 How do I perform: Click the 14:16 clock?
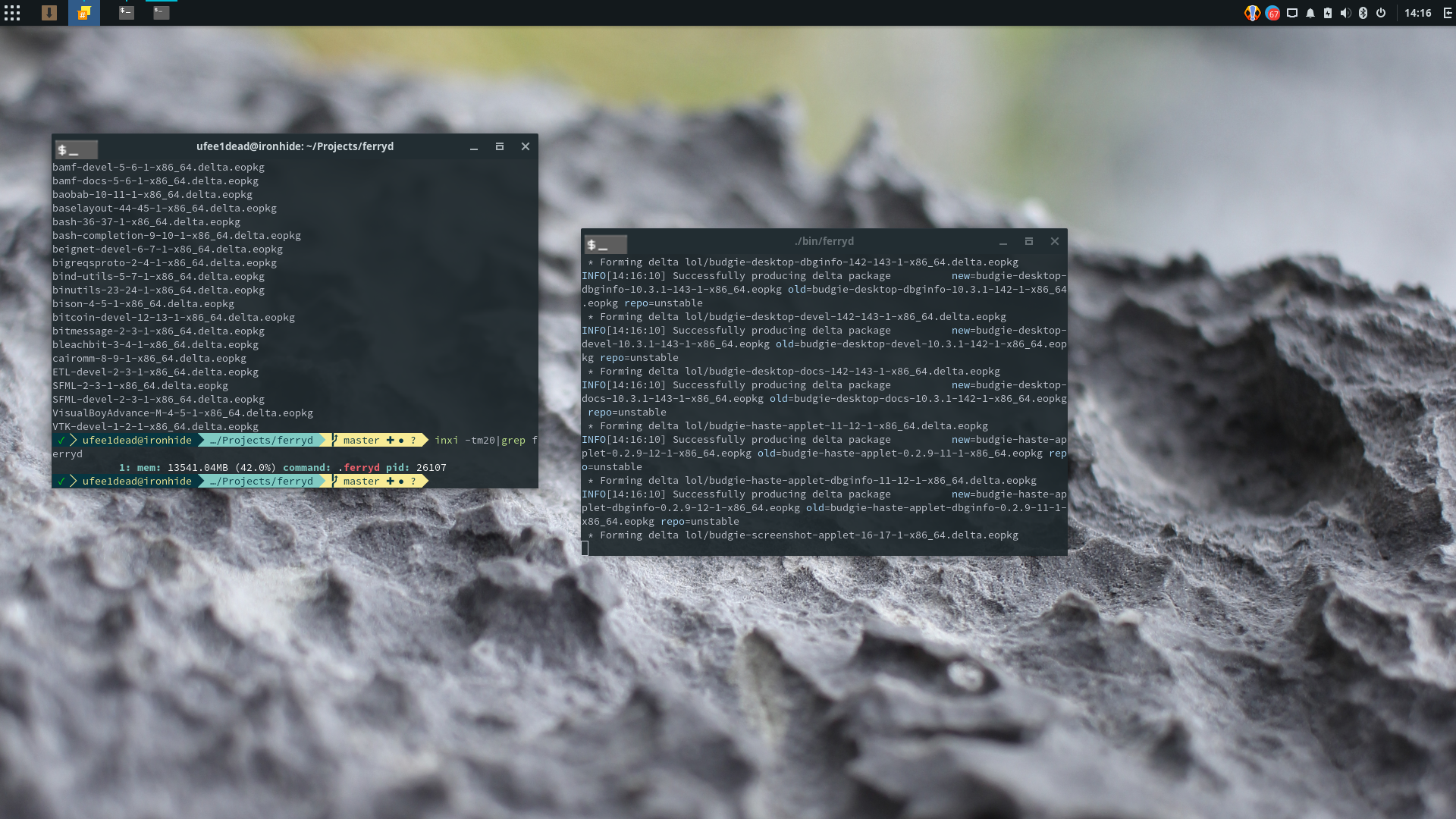(x=1417, y=13)
